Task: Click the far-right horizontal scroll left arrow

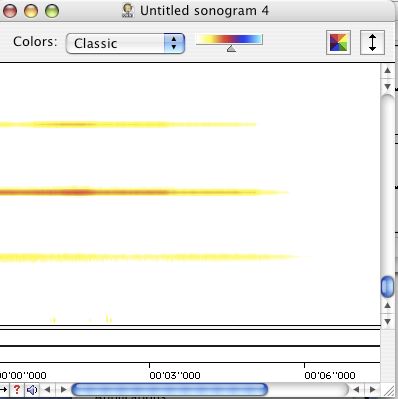Action: (356, 389)
